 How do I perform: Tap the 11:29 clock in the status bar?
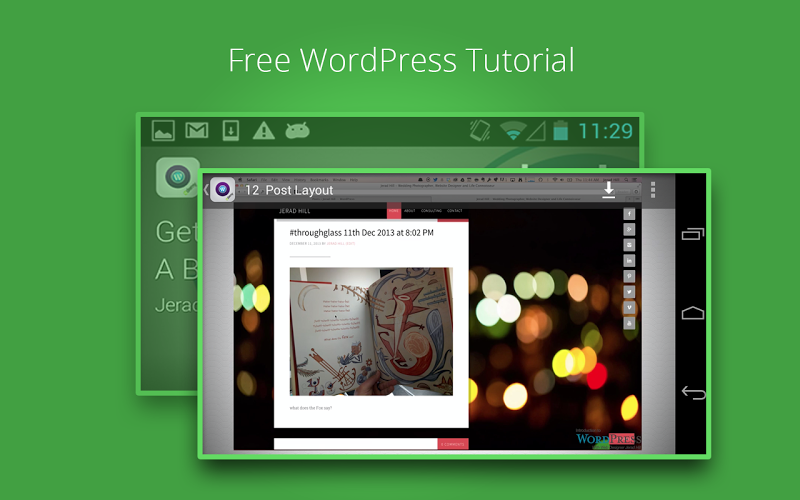pyautogui.click(x=606, y=131)
